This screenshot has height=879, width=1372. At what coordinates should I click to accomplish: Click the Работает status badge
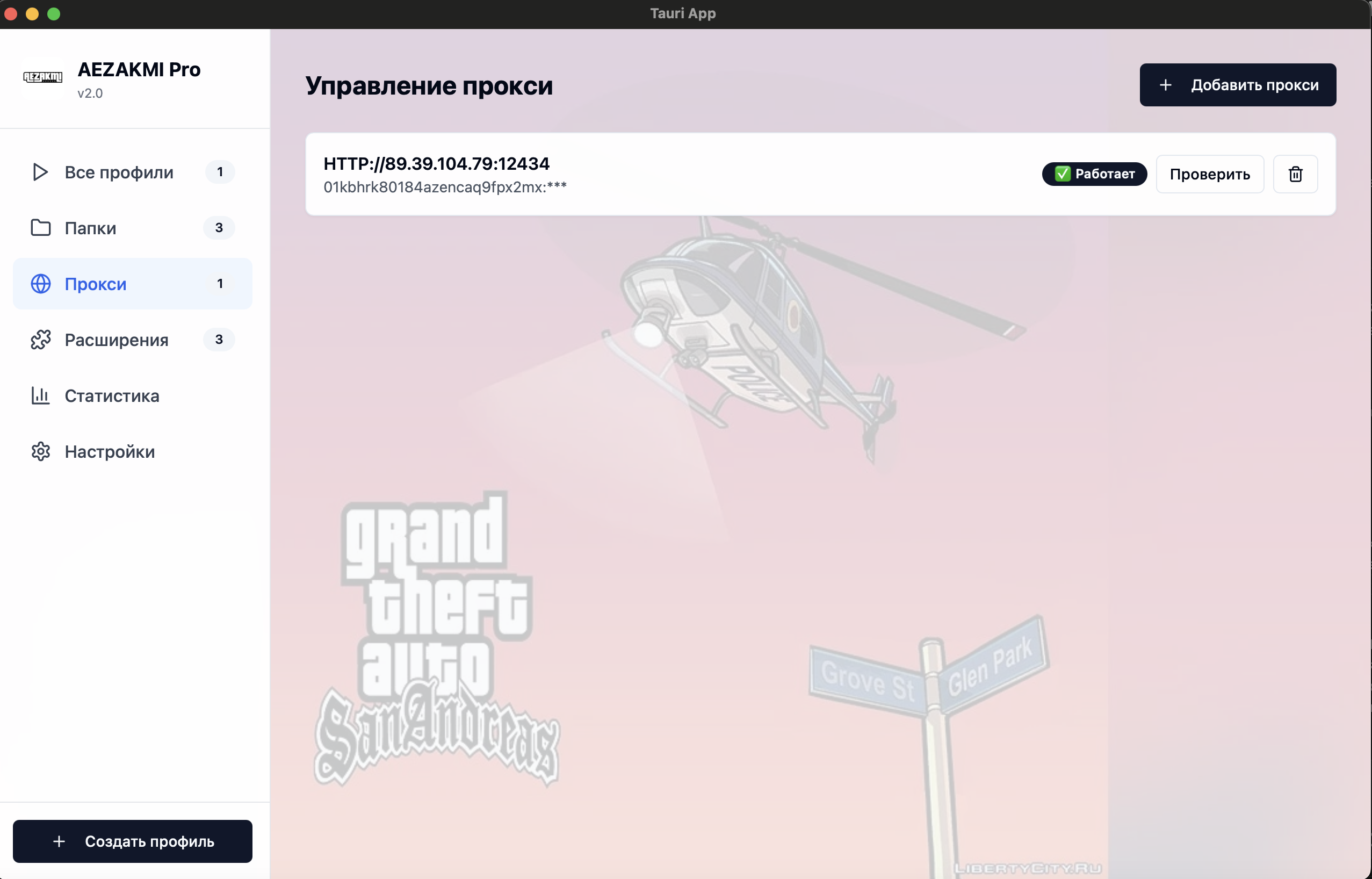(1094, 174)
